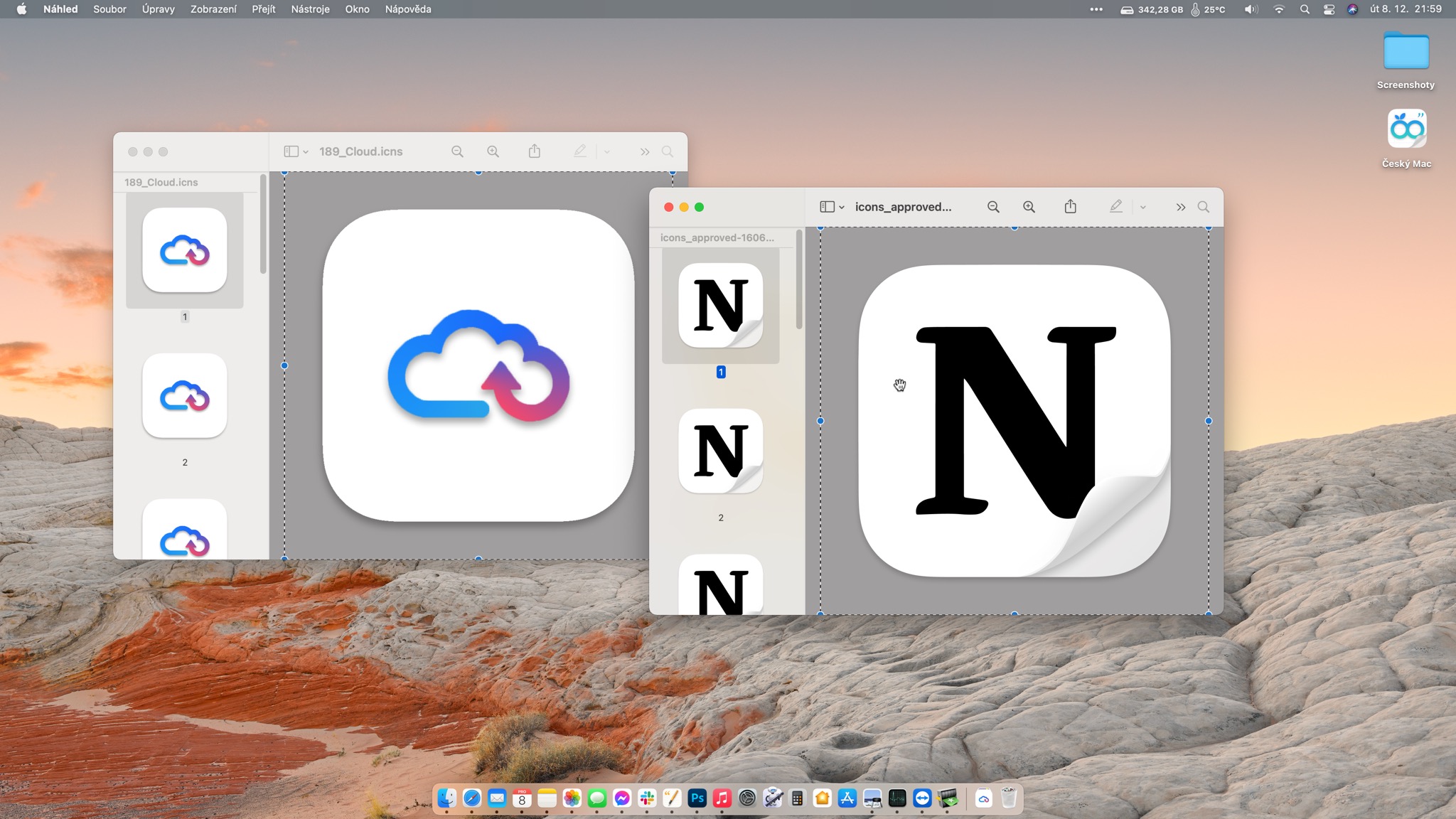The width and height of the screenshot is (1456, 819).
Task: Toggle Markup pen in the icons_approved window
Action: click(x=1115, y=207)
